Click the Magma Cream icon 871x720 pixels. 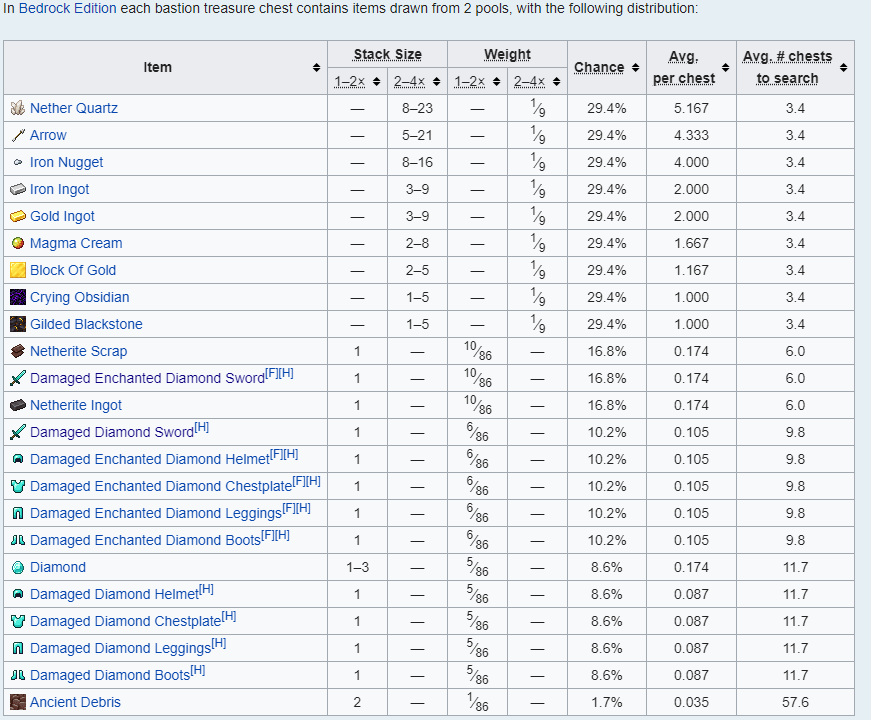coord(17,243)
